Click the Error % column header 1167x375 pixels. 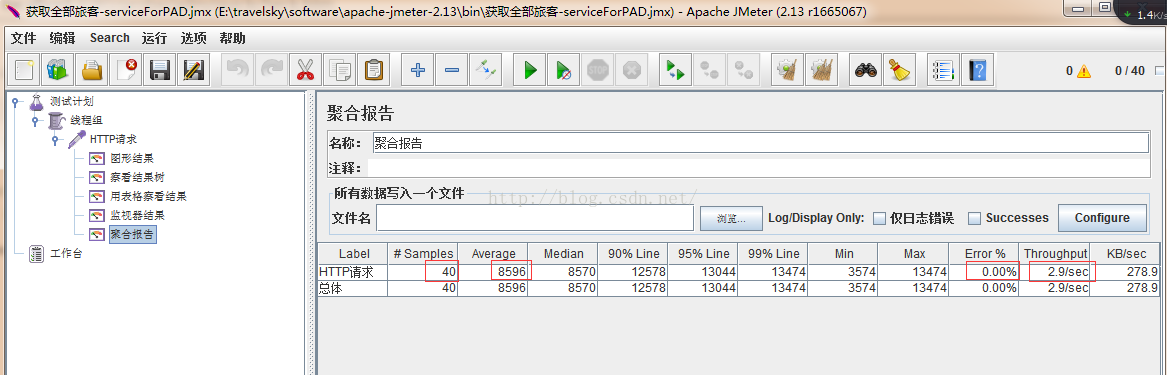pos(985,254)
